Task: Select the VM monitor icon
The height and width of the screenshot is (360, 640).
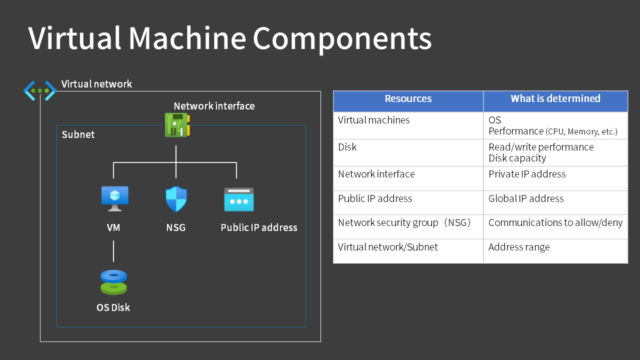Action: [115, 199]
